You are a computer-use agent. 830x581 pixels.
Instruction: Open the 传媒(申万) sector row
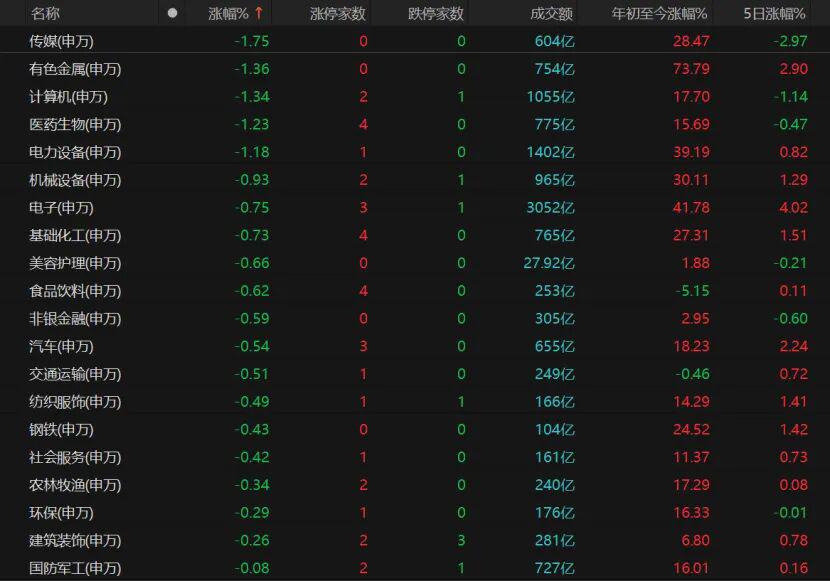pos(68,41)
